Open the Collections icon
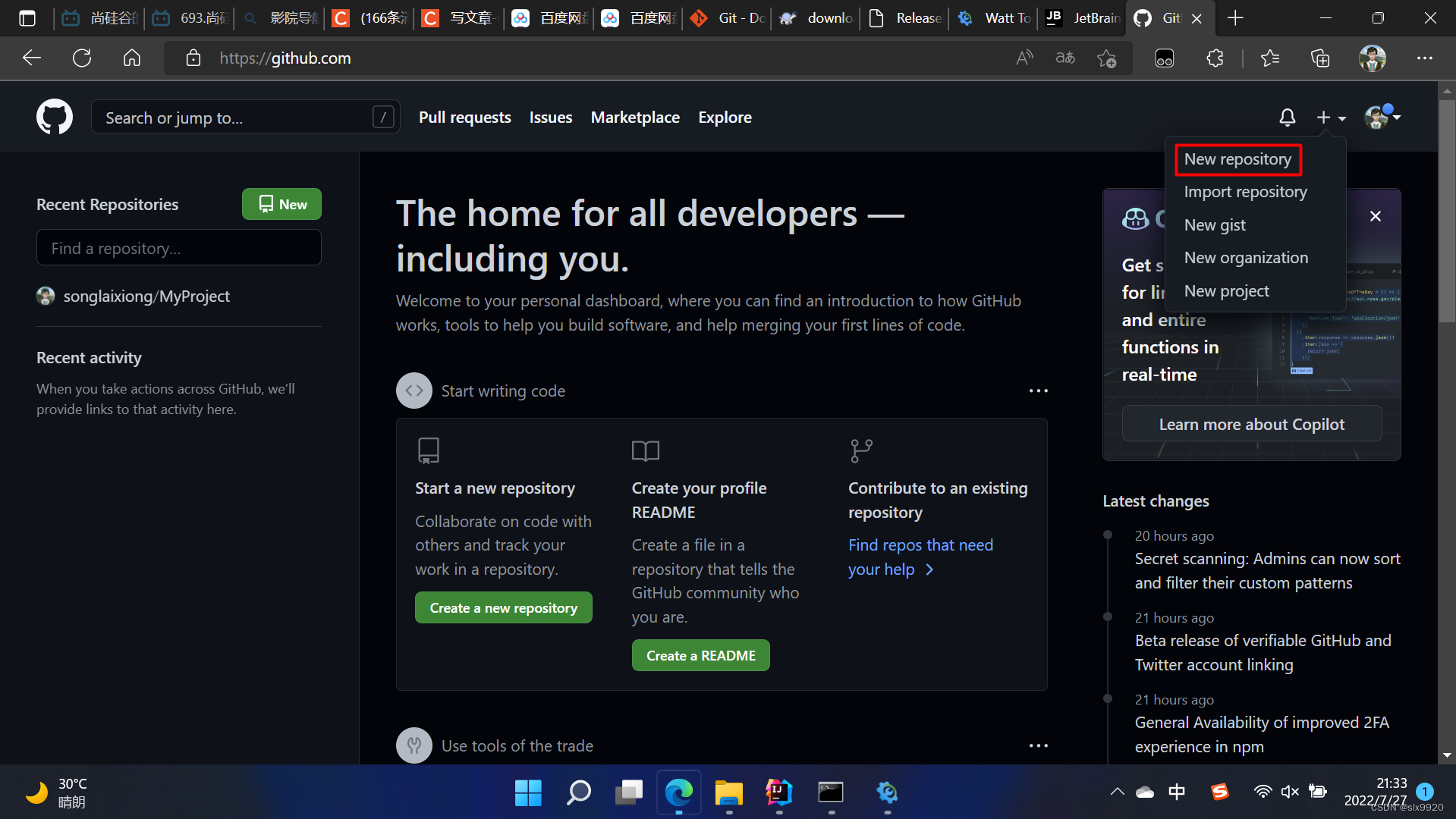Screen dimensions: 1456x819 click(x=1320, y=58)
